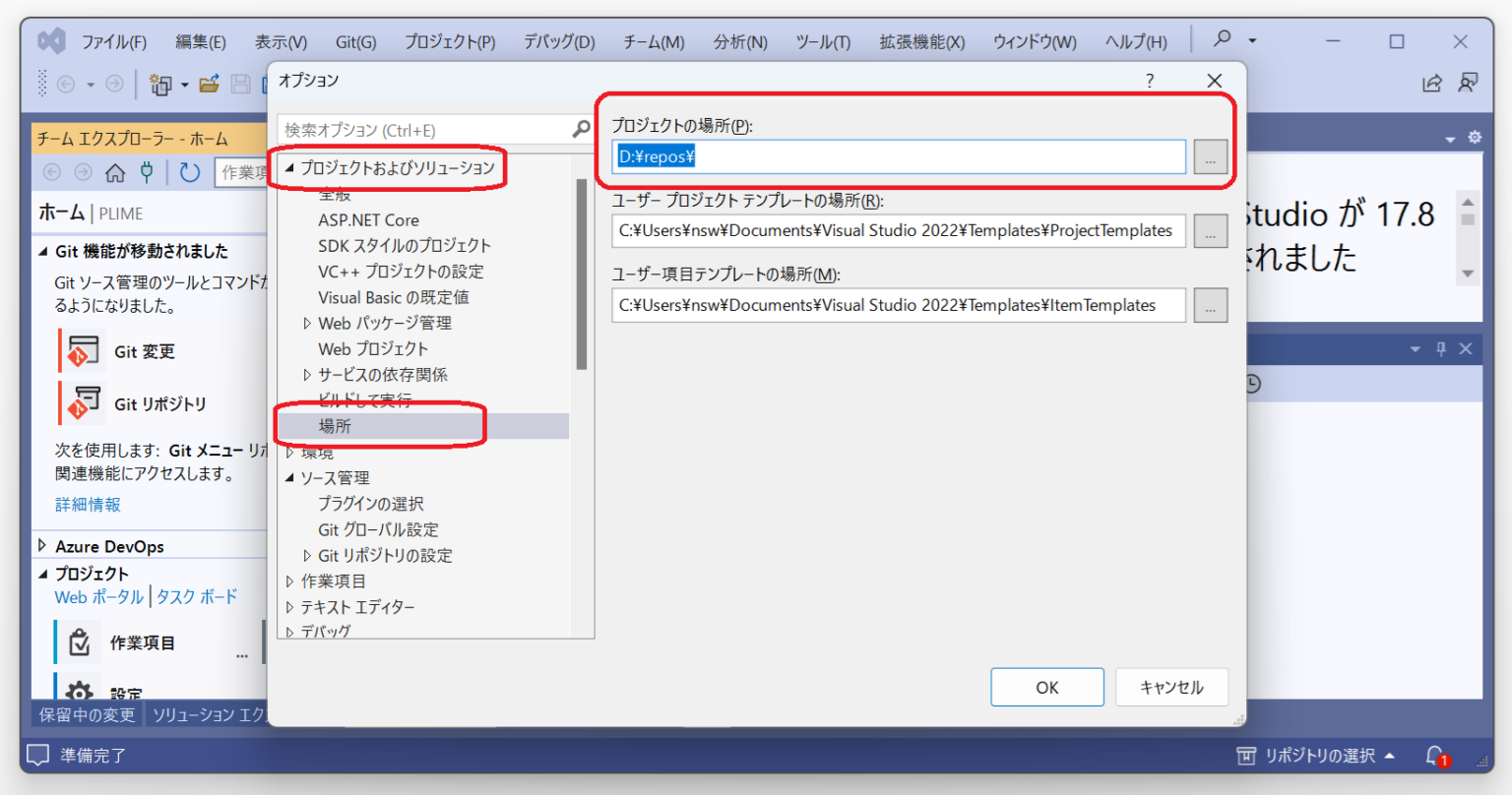Click the feedback person icon in title bar
This screenshot has height=795, width=1512.
pyautogui.click(x=1470, y=83)
